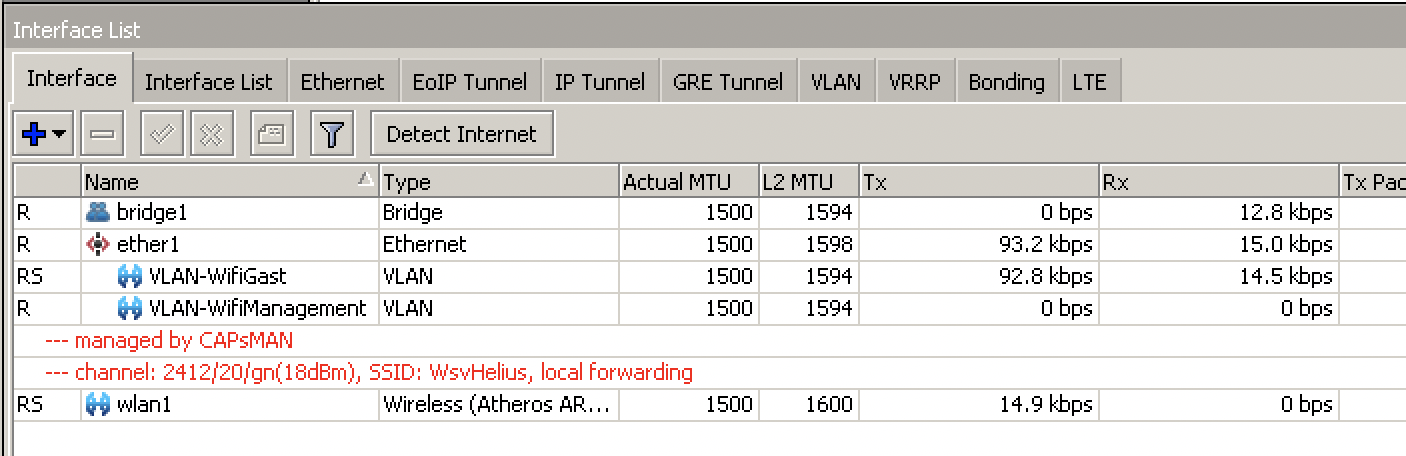Viewport: 1406px width, 456px height.
Task: Select the bridge1 row name
Action: pos(152,212)
